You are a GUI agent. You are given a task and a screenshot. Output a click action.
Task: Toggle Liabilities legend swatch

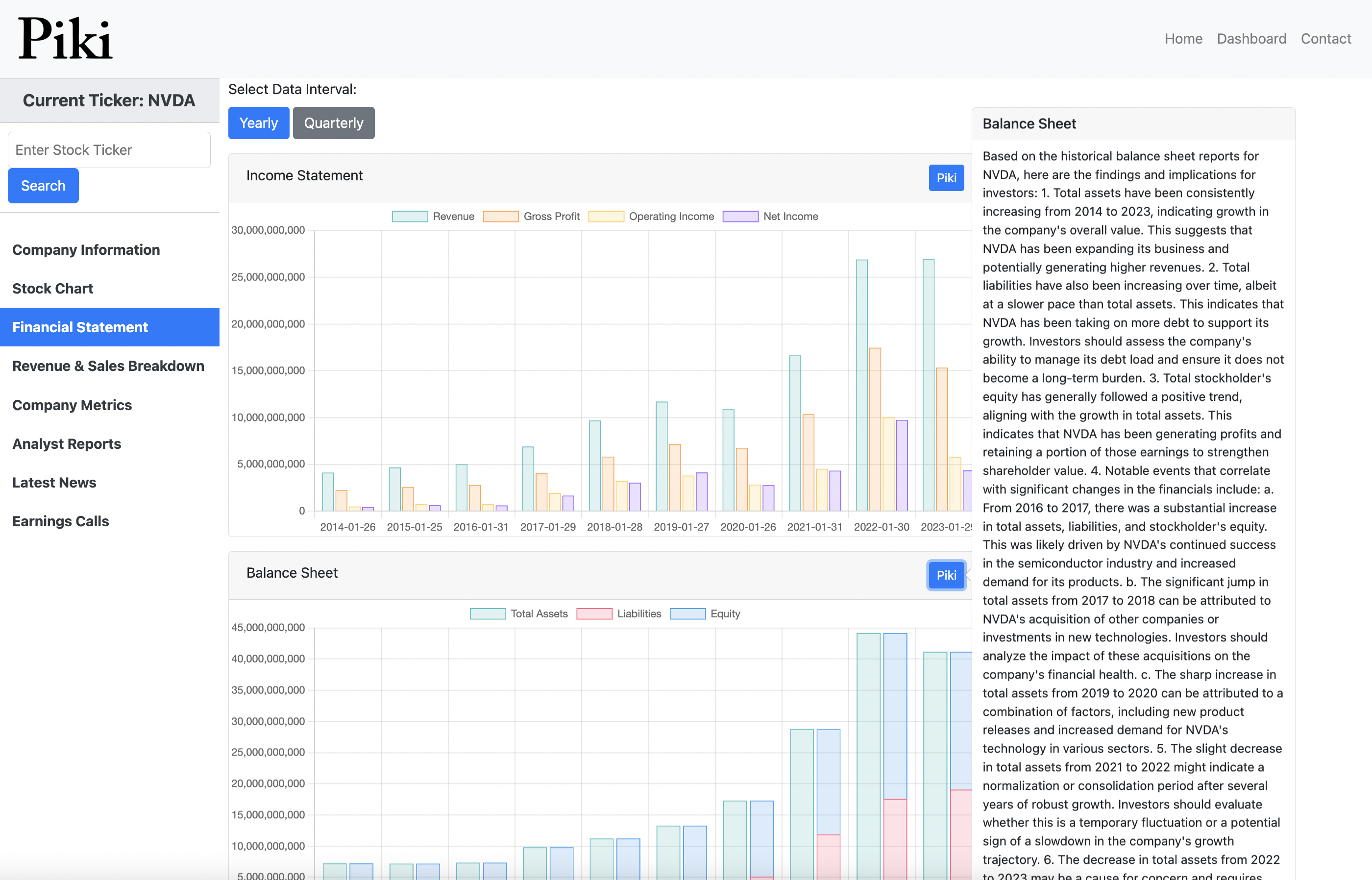[594, 614]
